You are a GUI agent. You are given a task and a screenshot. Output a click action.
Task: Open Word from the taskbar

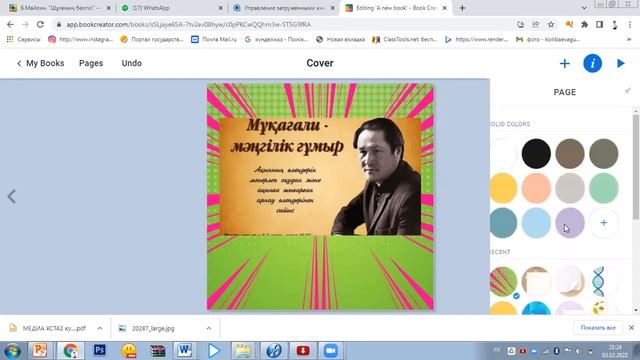click(184, 351)
